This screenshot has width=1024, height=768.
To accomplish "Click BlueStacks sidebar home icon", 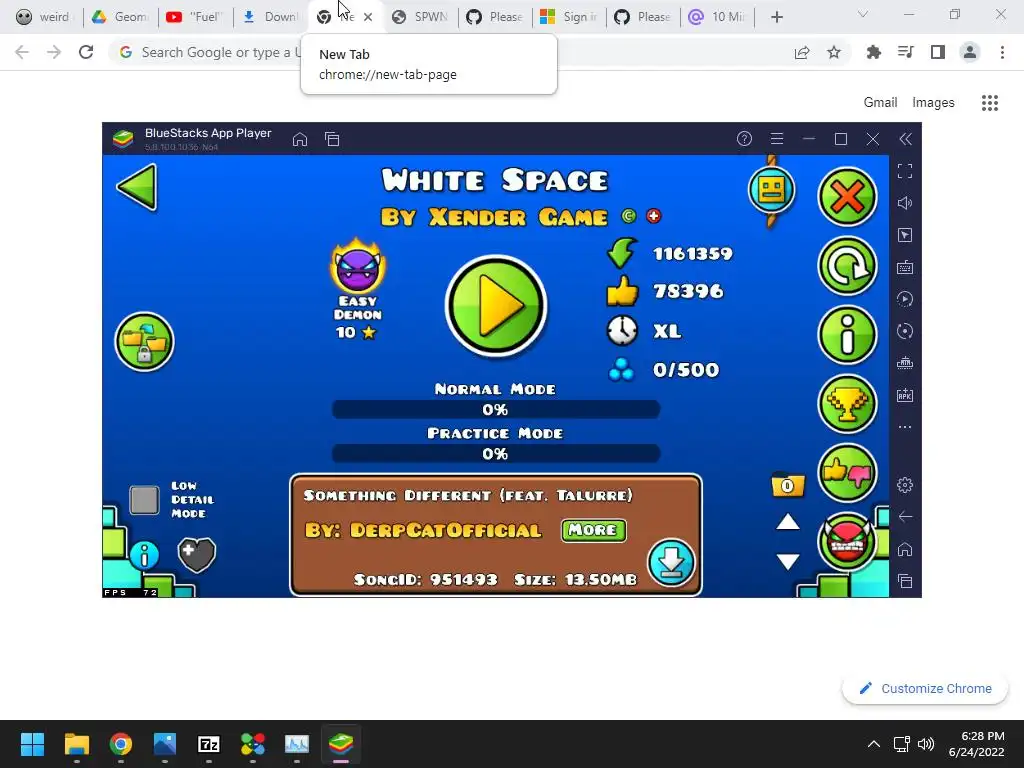I will [x=905, y=549].
